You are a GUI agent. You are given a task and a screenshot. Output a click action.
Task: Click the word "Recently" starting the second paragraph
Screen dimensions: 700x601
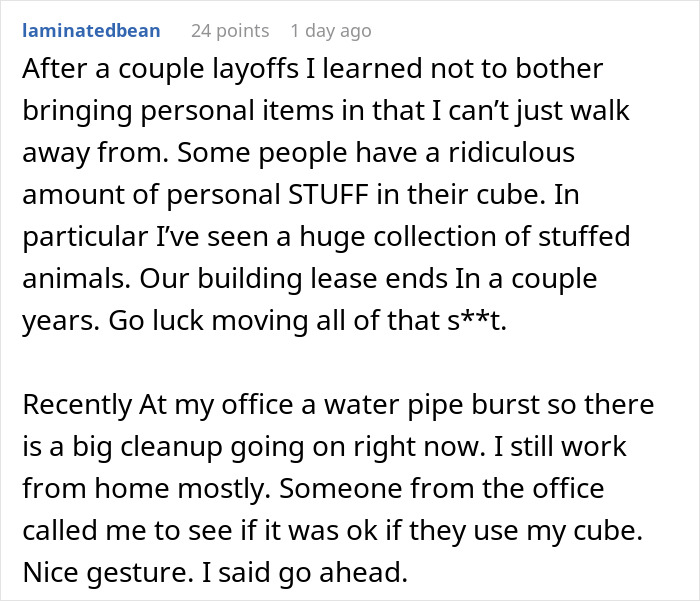tap(76, 406)
